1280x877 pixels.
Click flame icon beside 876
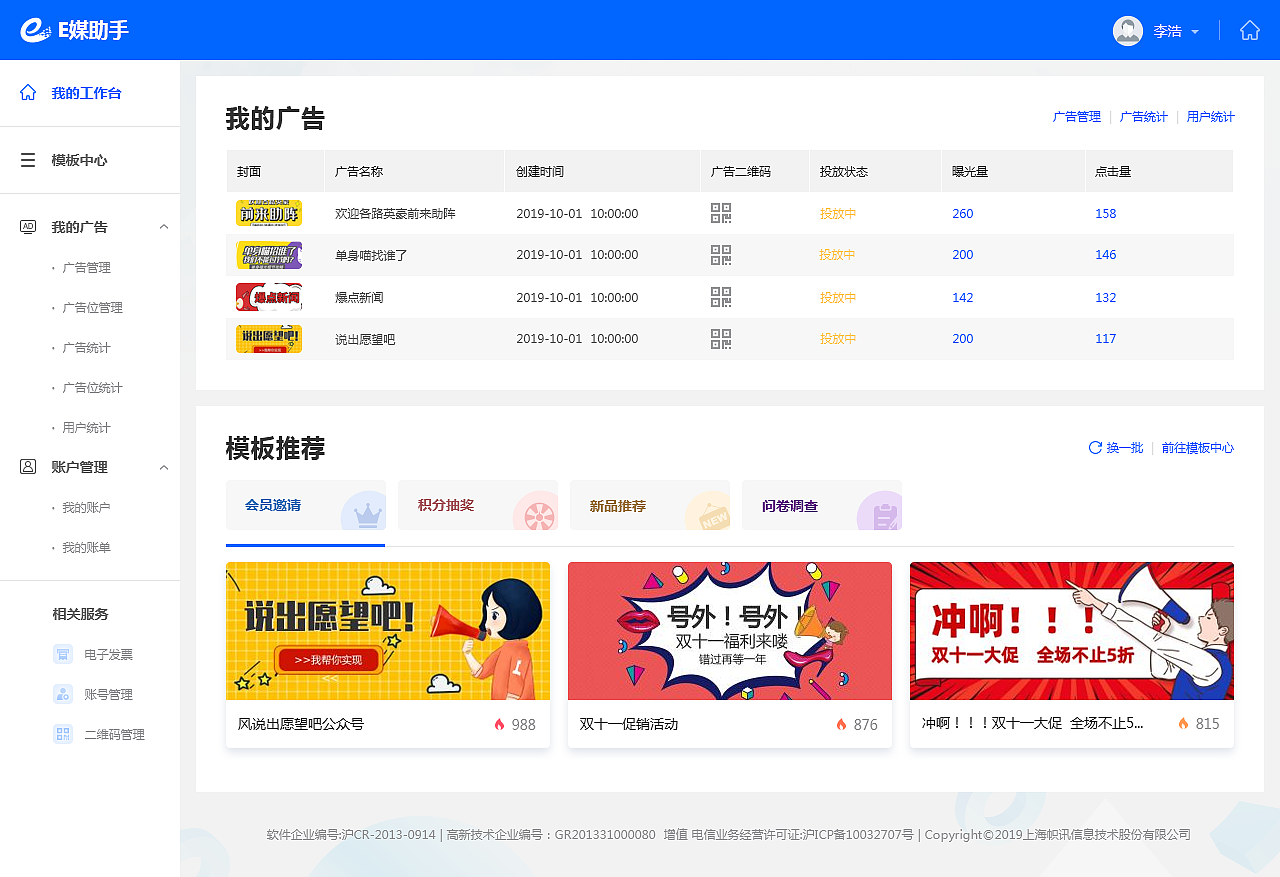click(842, 724)
